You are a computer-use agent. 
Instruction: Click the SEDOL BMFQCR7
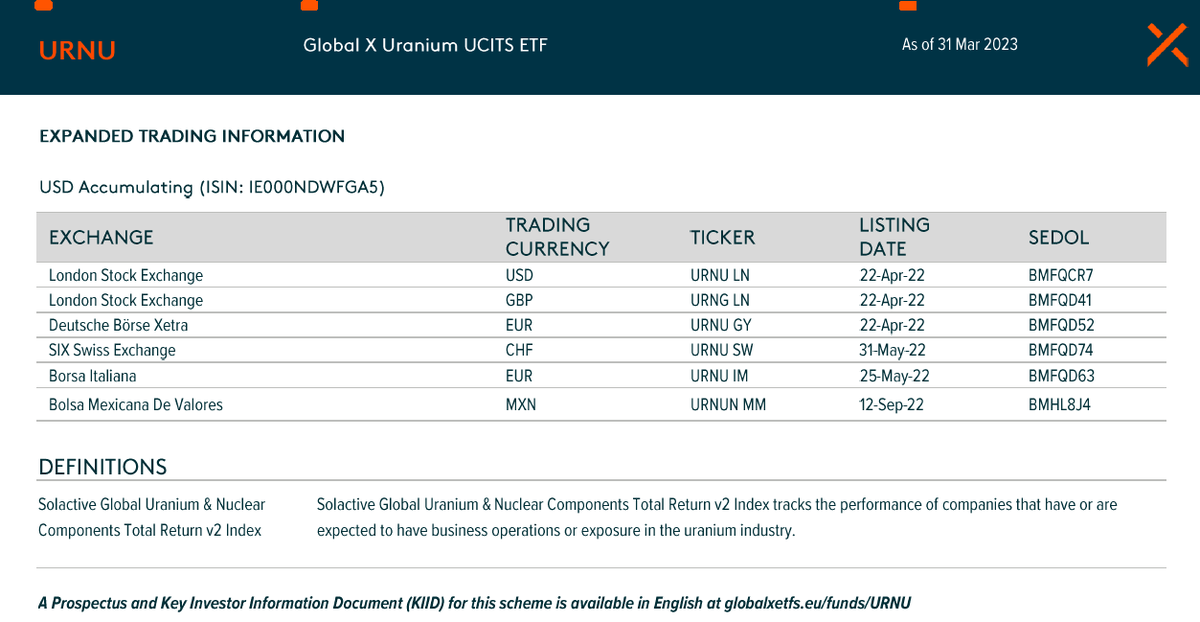pos(1061,275)
